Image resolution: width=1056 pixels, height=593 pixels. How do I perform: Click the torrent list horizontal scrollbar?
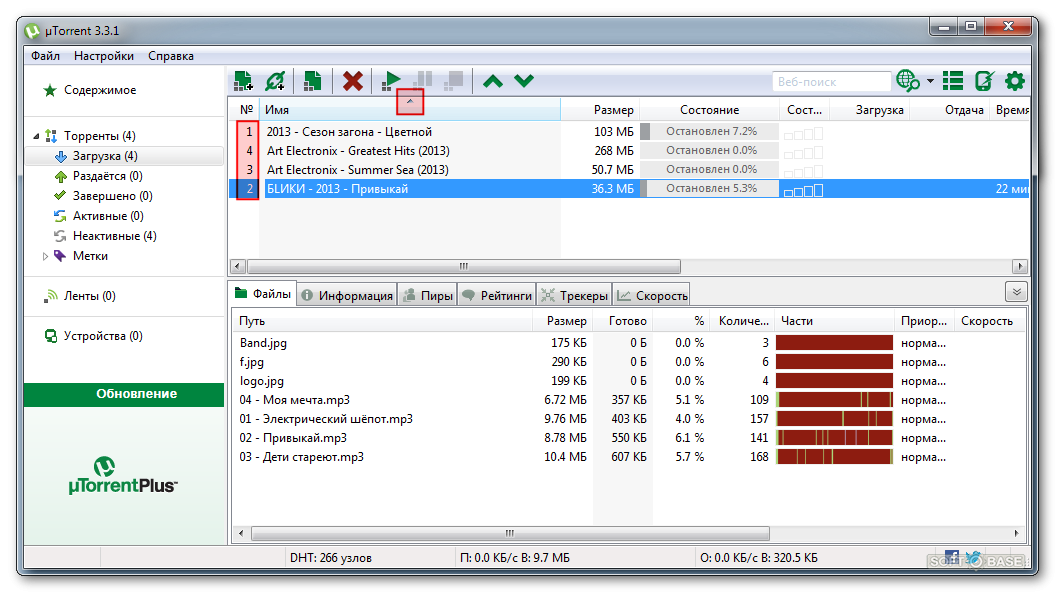tap(464, 267)
